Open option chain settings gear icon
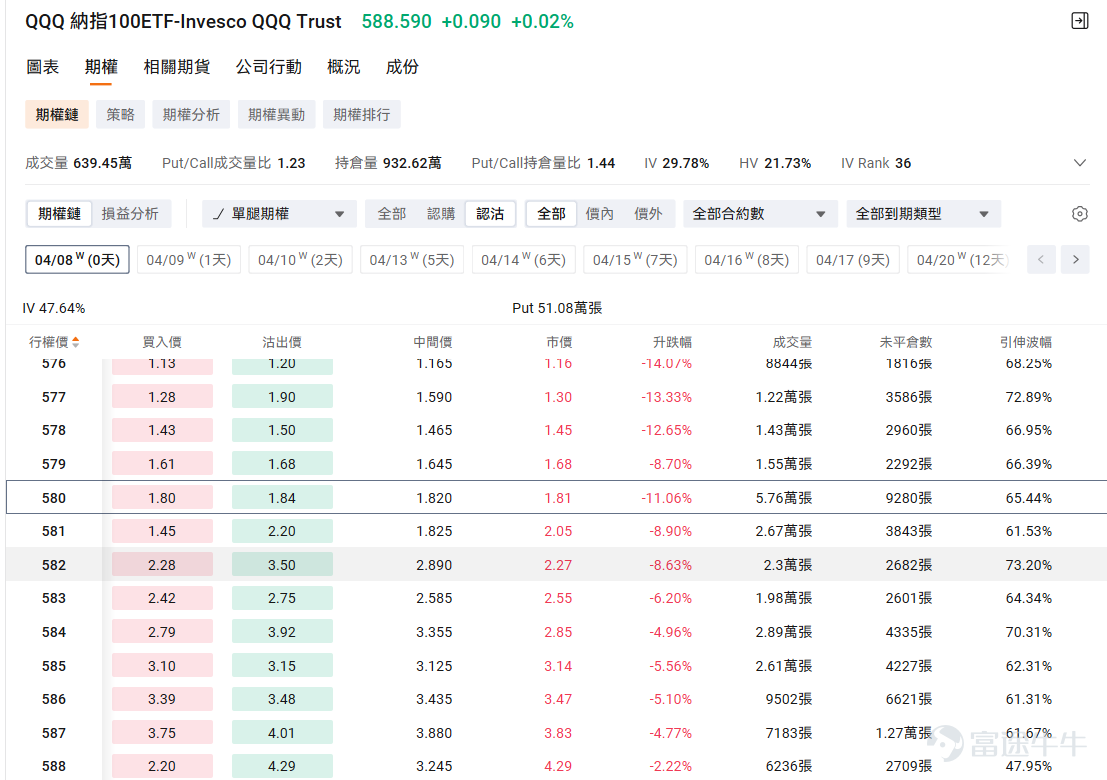1107x780 pixels. coord(1079,214)
